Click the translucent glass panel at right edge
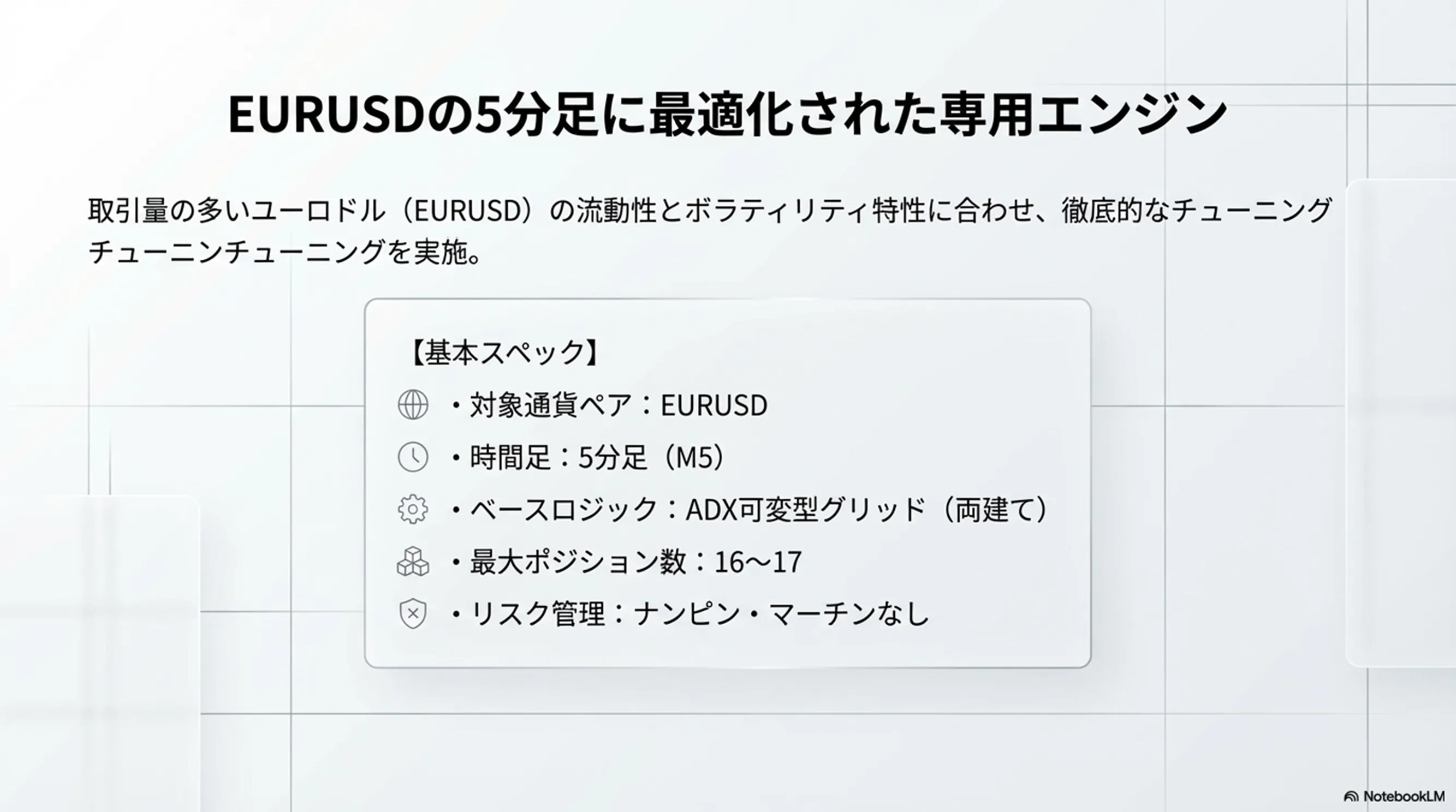Image resolution: width=1456 pixels, height=812 pixels. pos(1402,424)
